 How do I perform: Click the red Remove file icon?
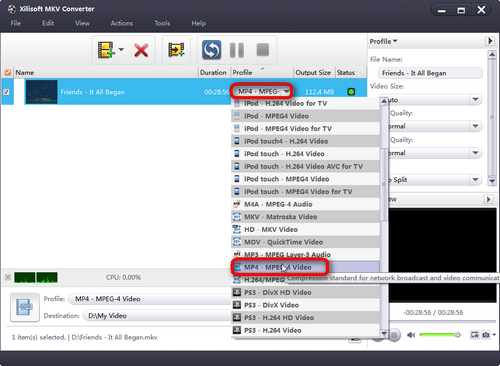pos(141,50)
